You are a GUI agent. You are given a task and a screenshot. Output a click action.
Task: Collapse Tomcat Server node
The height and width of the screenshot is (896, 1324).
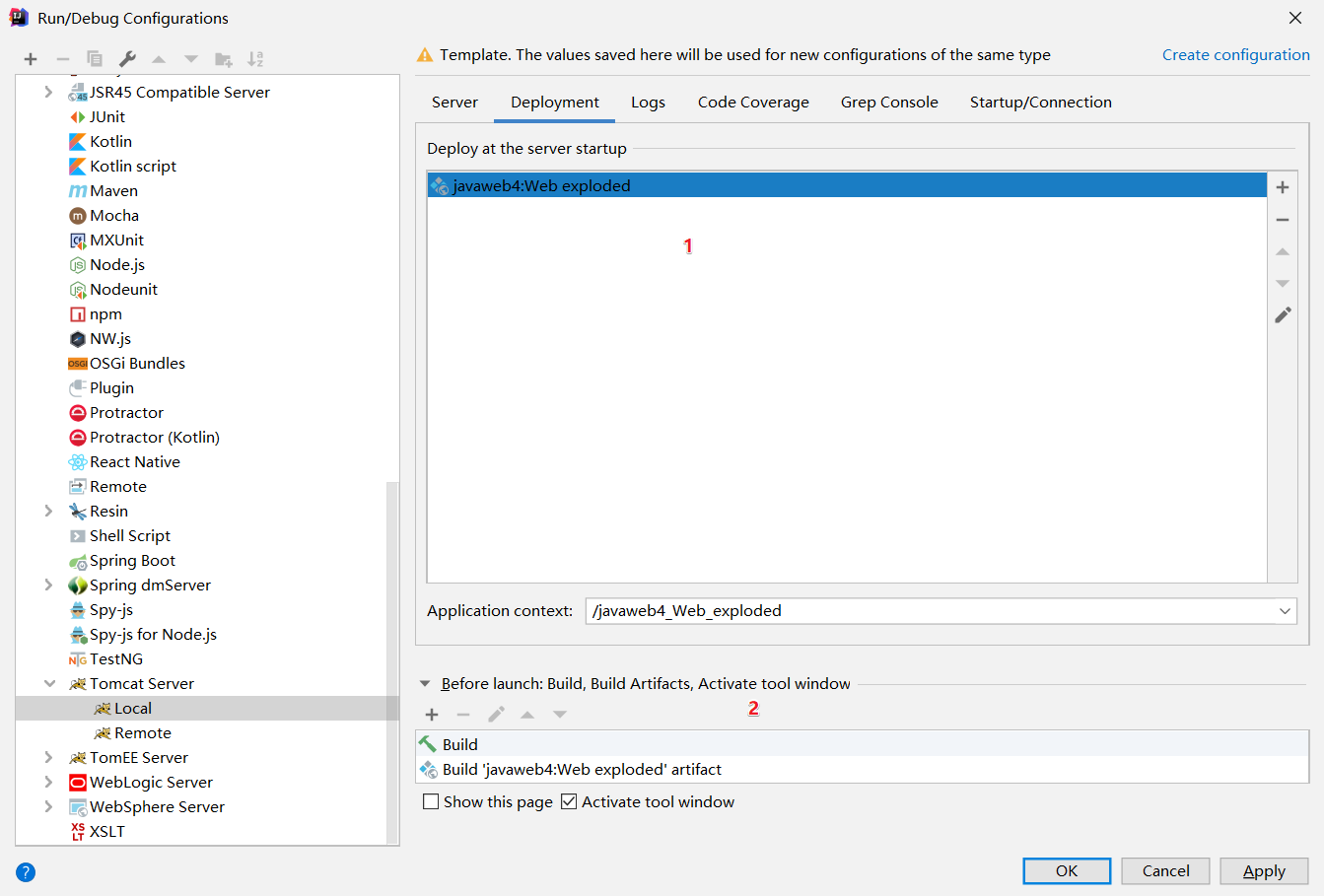click(x=49, y=683)
